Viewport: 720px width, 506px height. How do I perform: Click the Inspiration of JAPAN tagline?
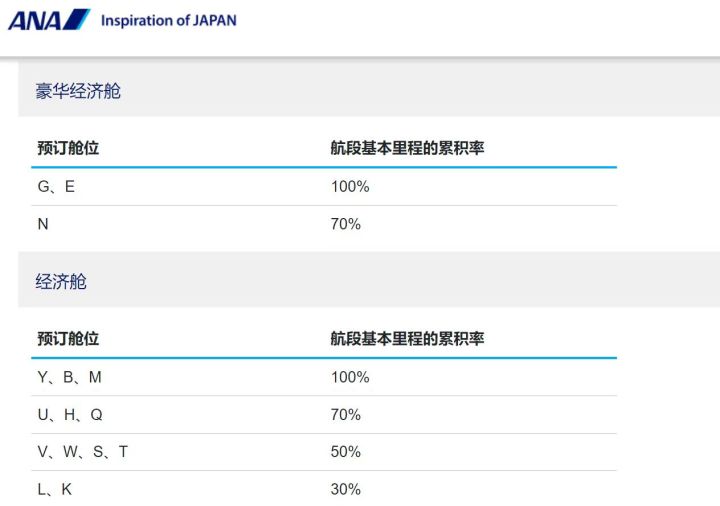[x=169, y=21]
